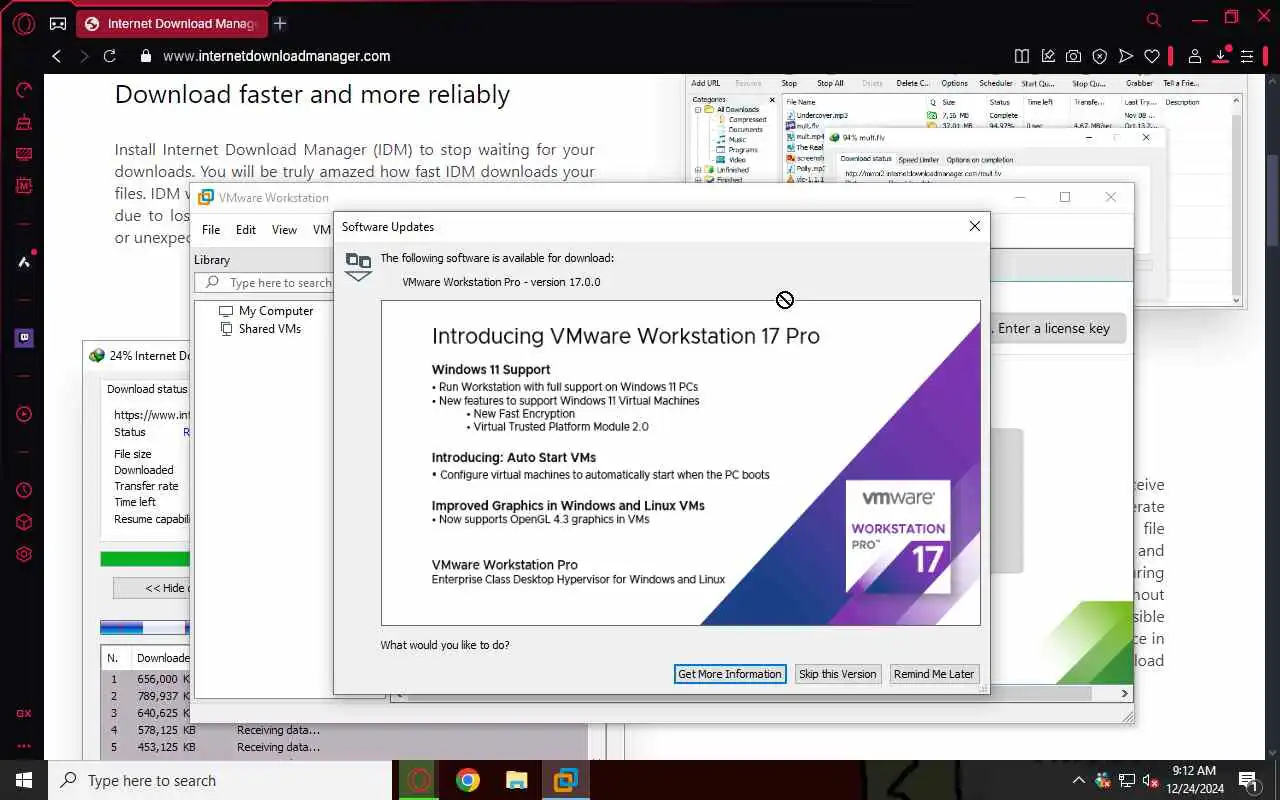
Task: Open Twitch panel in sidebar
Action: point(24,338)
